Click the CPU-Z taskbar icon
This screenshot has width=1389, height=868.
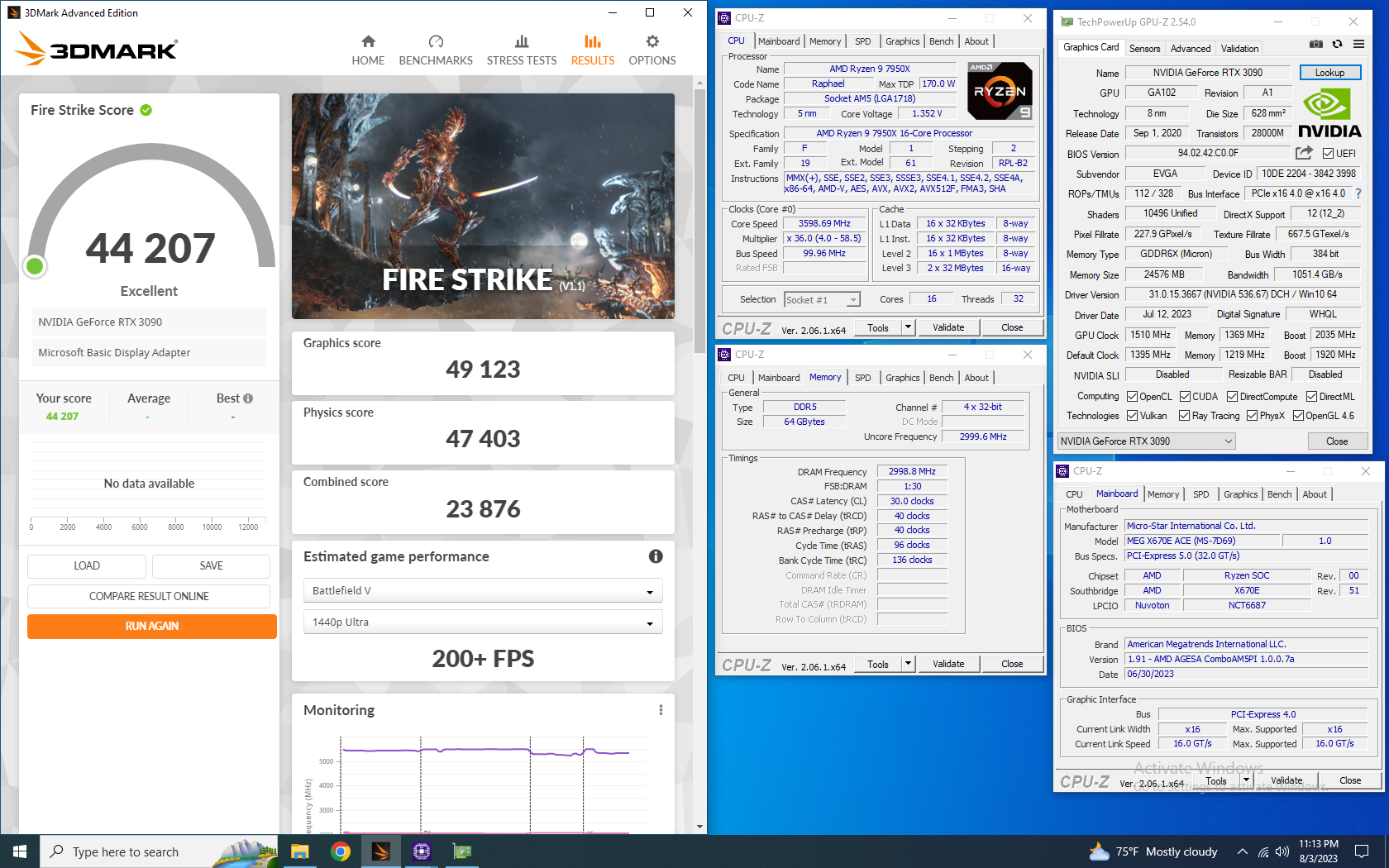pos(421,851)
